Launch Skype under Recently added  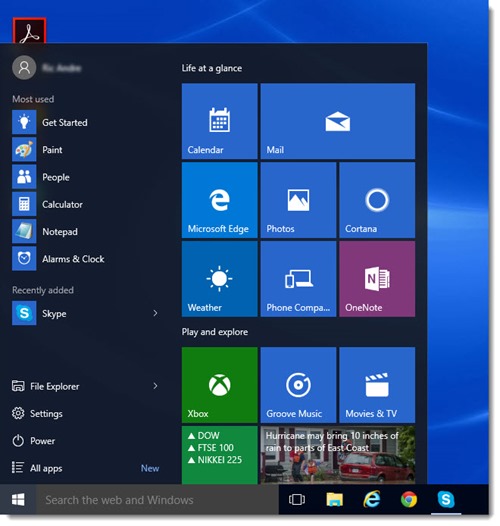(79, 313)
